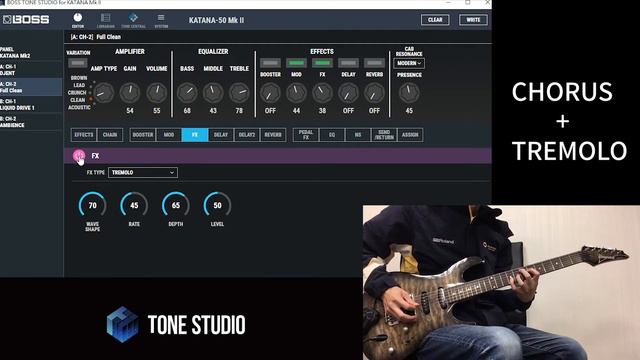Click the Gain knob
This screenshot has height=360, width=640.
(130, 93)
